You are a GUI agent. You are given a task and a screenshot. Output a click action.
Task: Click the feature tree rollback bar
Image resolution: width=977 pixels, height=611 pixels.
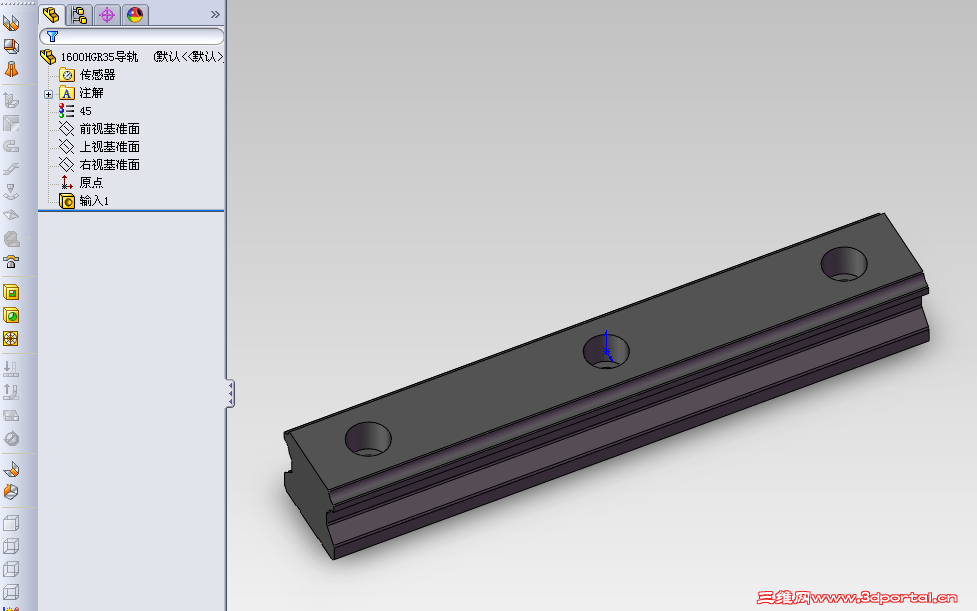tap(131, 211)
